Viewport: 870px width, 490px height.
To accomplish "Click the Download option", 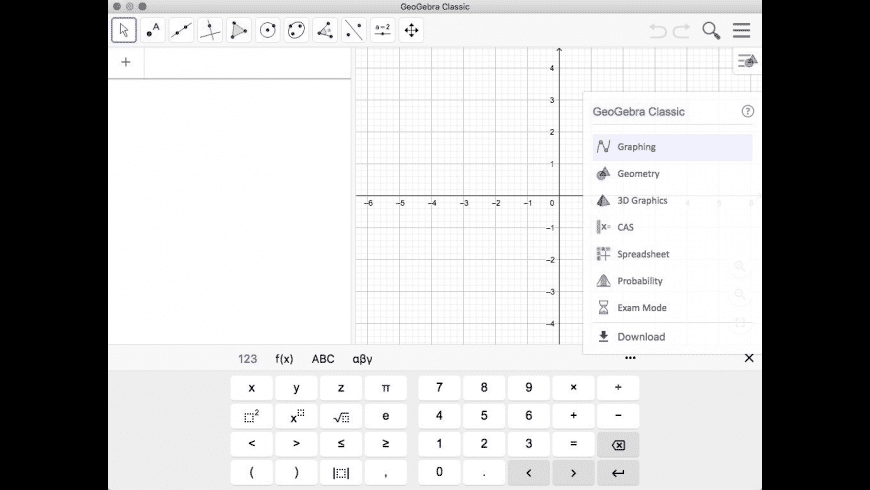I will click(x=672, y=337).
